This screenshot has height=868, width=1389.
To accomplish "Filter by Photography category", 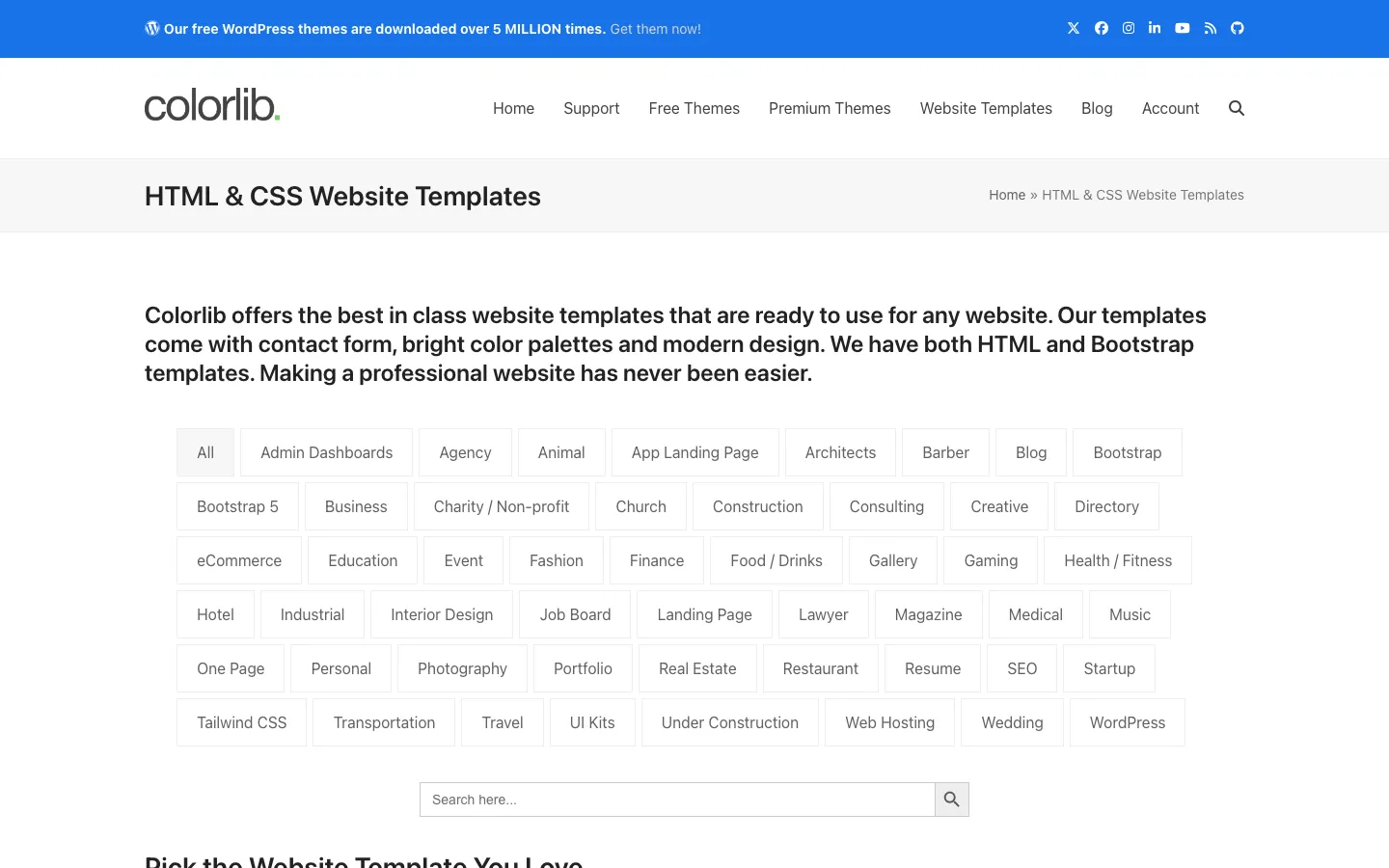I will (x=462, y=668).
